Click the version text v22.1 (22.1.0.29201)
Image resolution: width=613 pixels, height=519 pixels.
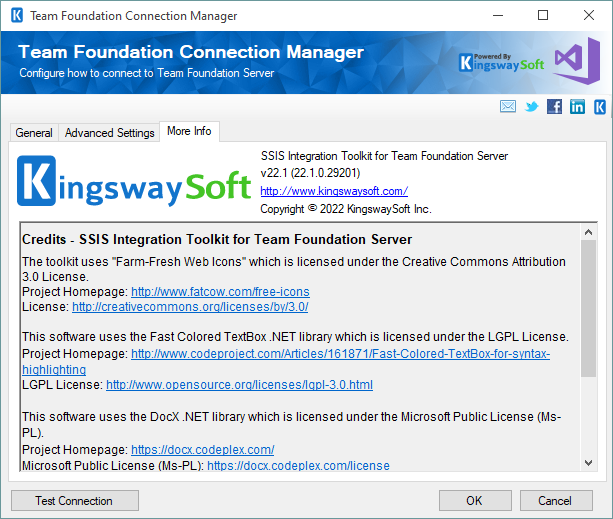310,173
